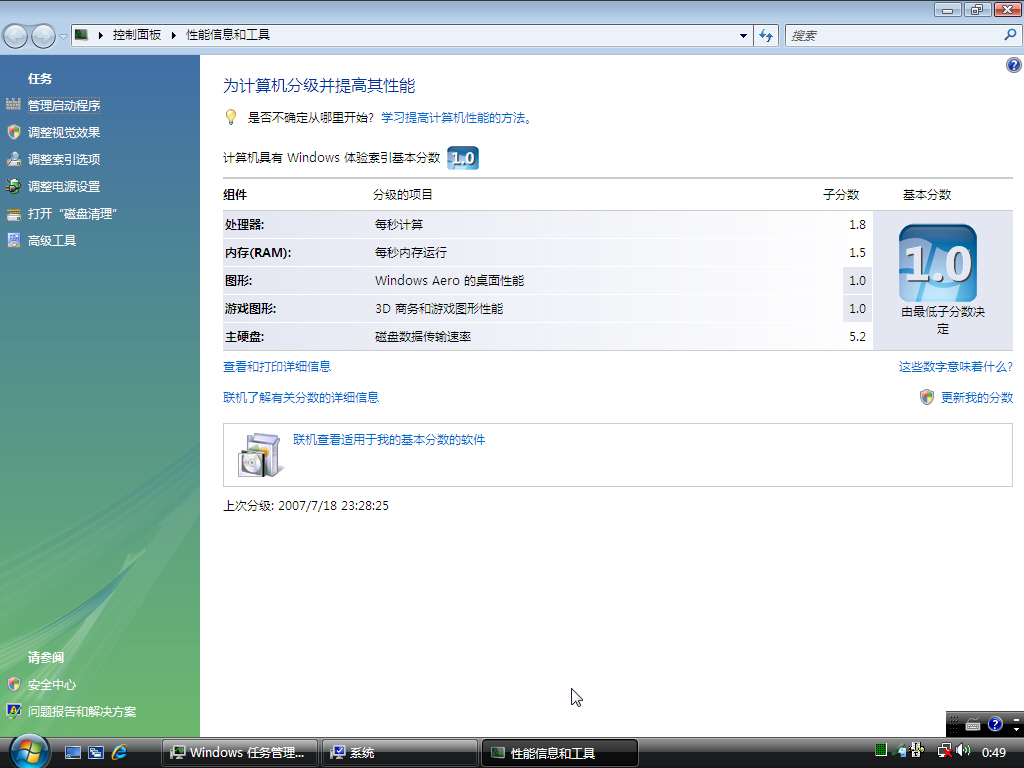Click 更新我的分数 link

point(976,397)
